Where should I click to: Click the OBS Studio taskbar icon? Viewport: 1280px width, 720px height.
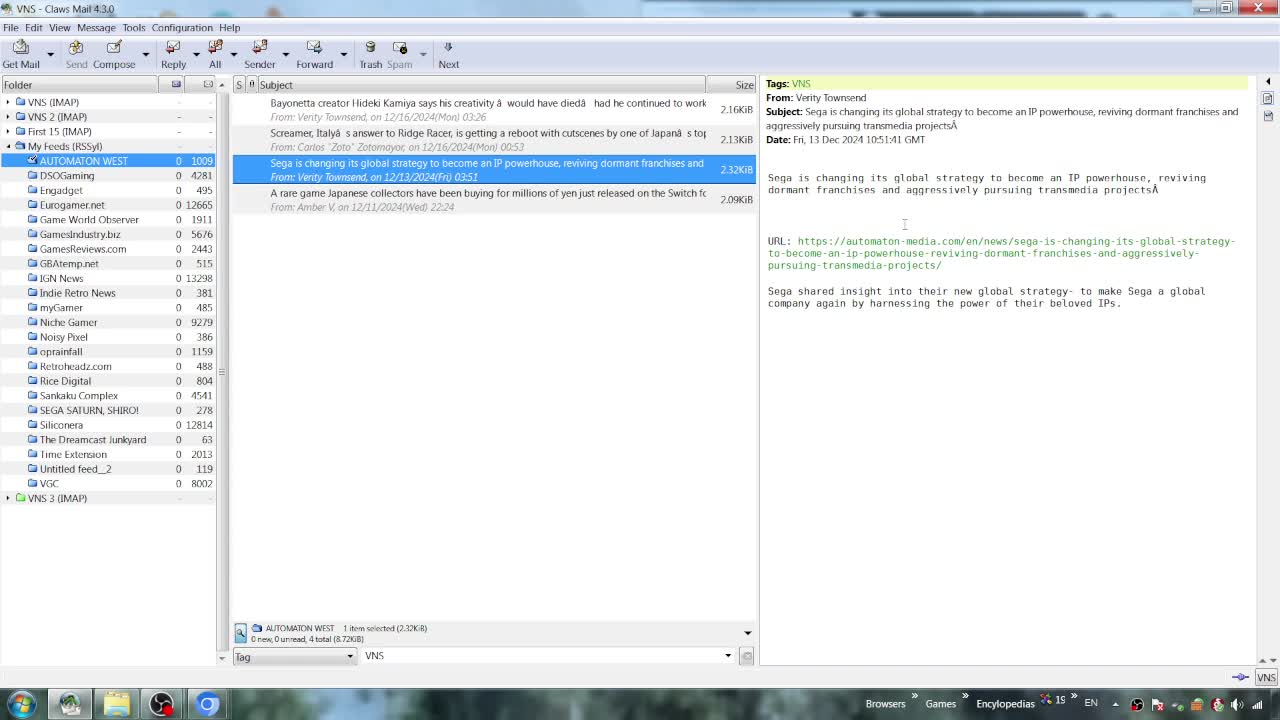click(161, 704)
